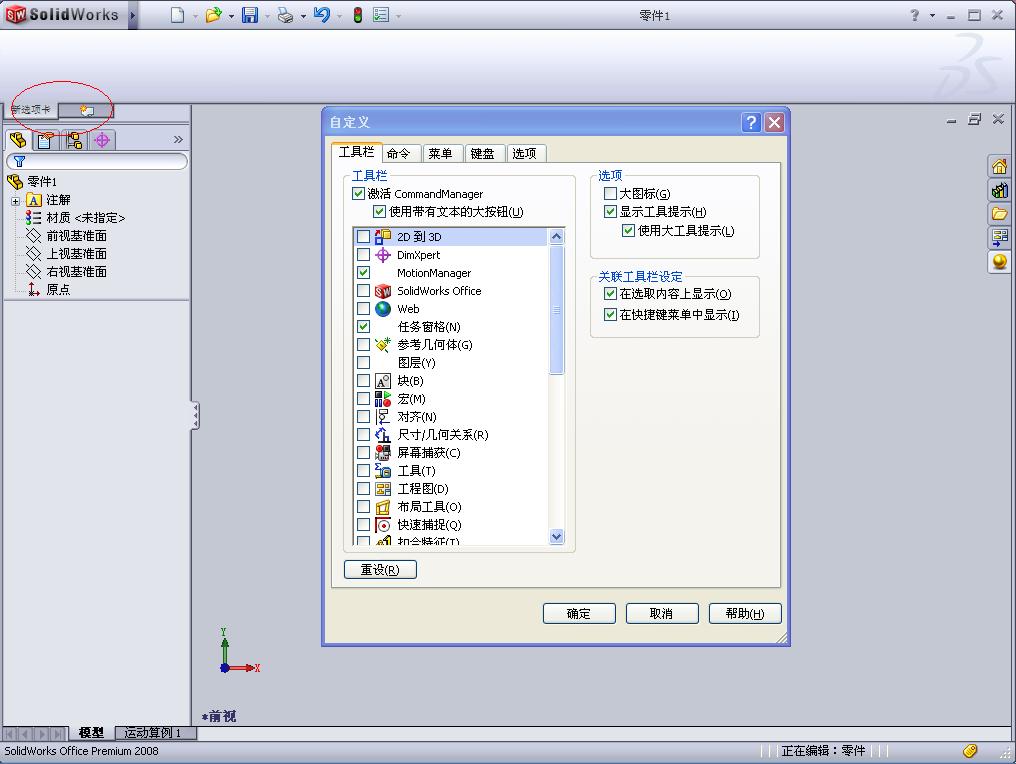
Task: Click the New document icon
Action: (x=177, y=15)
